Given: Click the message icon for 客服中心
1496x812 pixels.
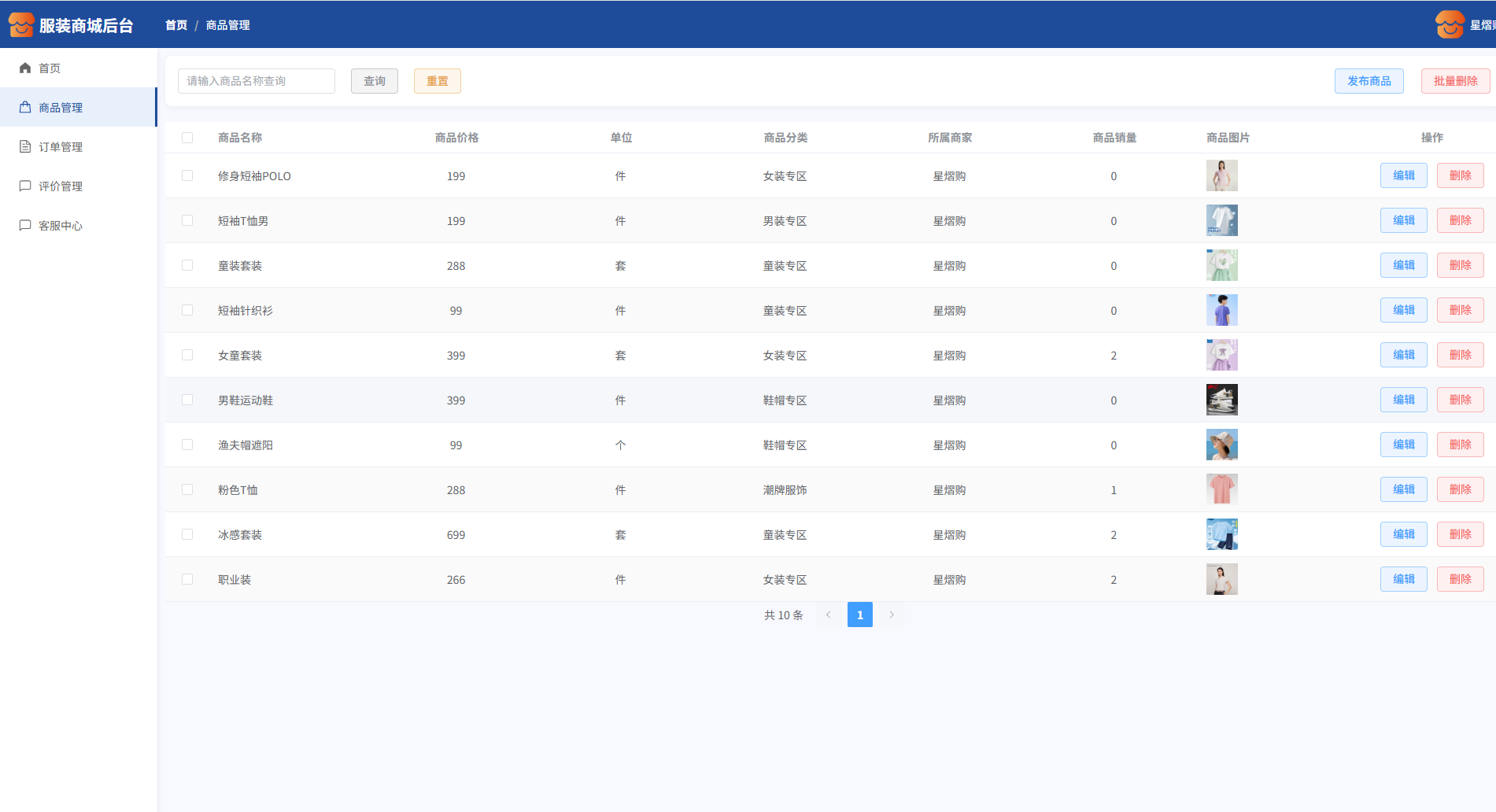Looking at the screenshot, I should 25,226.
